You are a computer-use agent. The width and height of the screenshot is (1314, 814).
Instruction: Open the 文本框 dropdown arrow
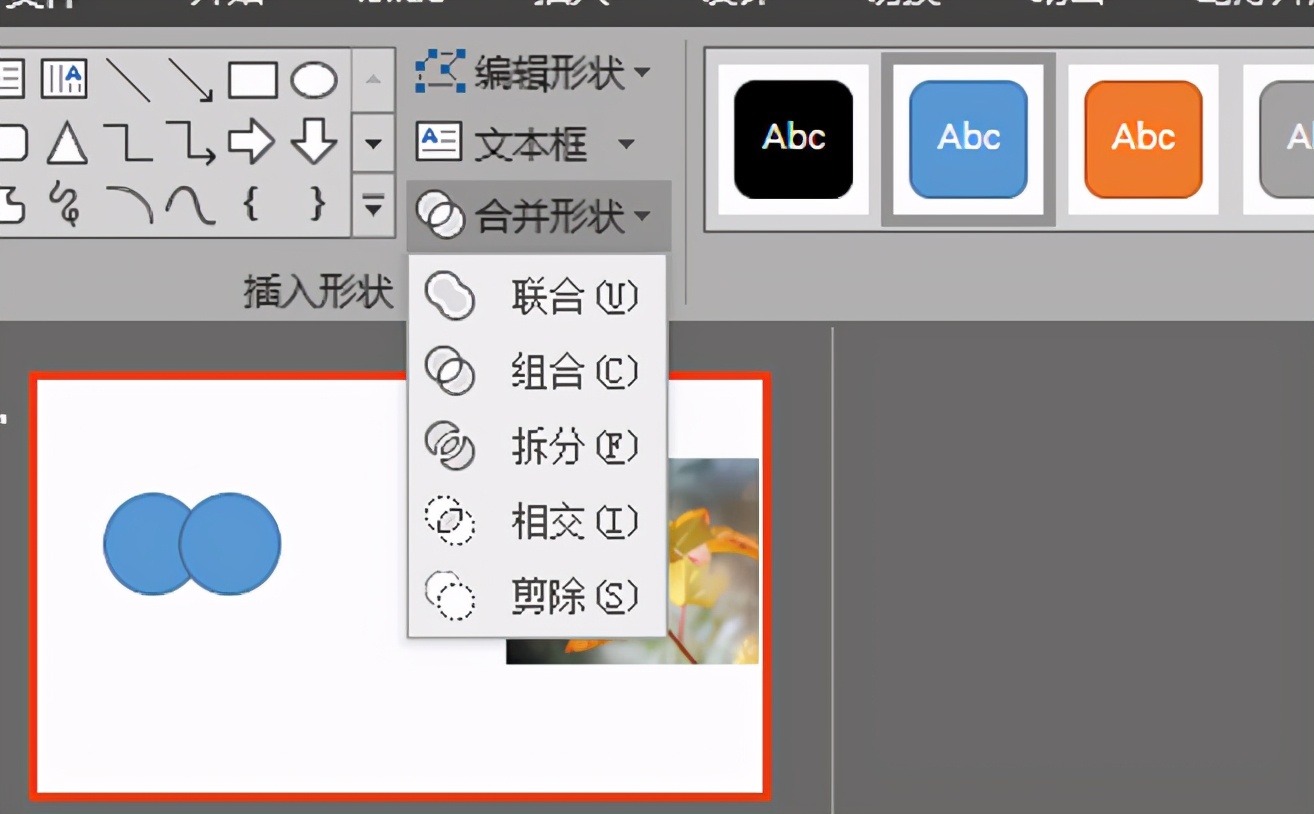628,142
